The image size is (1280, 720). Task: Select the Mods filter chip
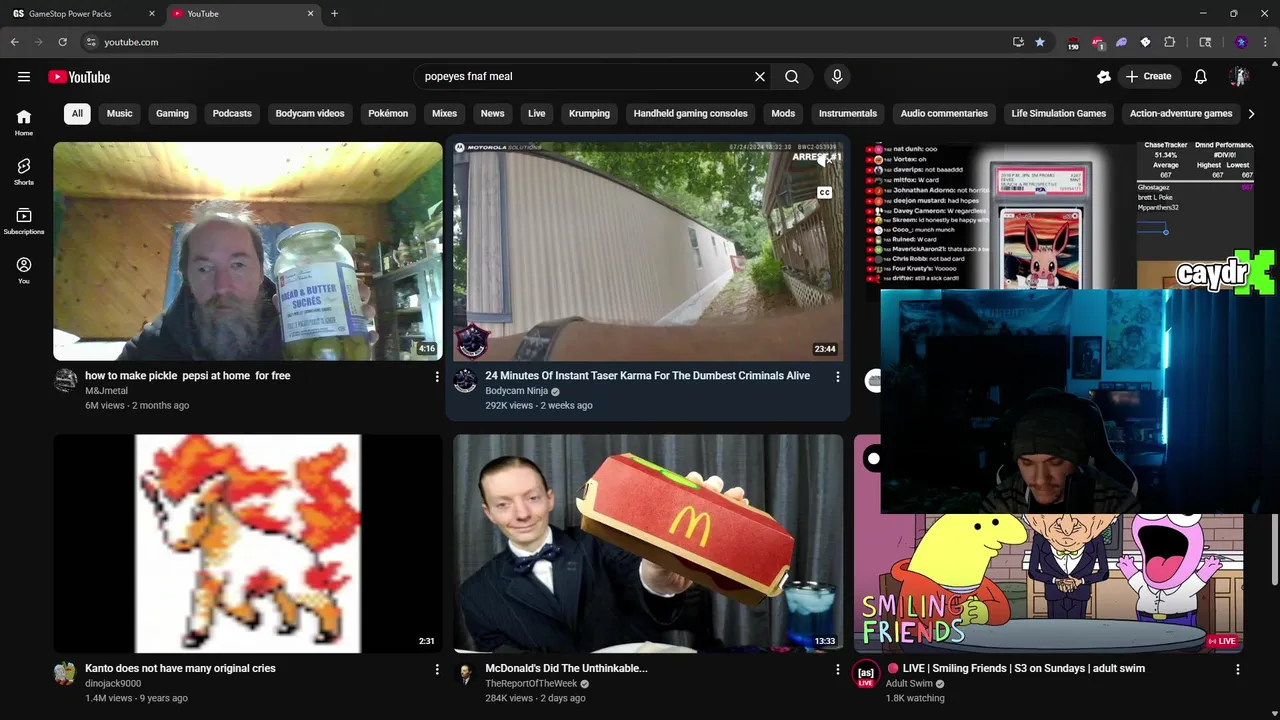pos(783,113)
